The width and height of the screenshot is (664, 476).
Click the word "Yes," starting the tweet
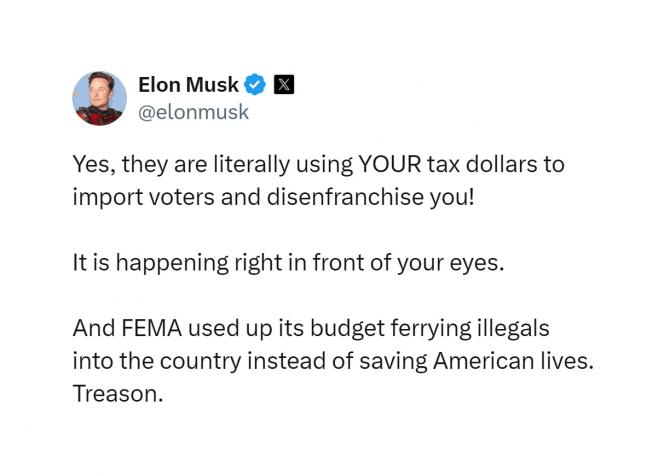point(91,164)
